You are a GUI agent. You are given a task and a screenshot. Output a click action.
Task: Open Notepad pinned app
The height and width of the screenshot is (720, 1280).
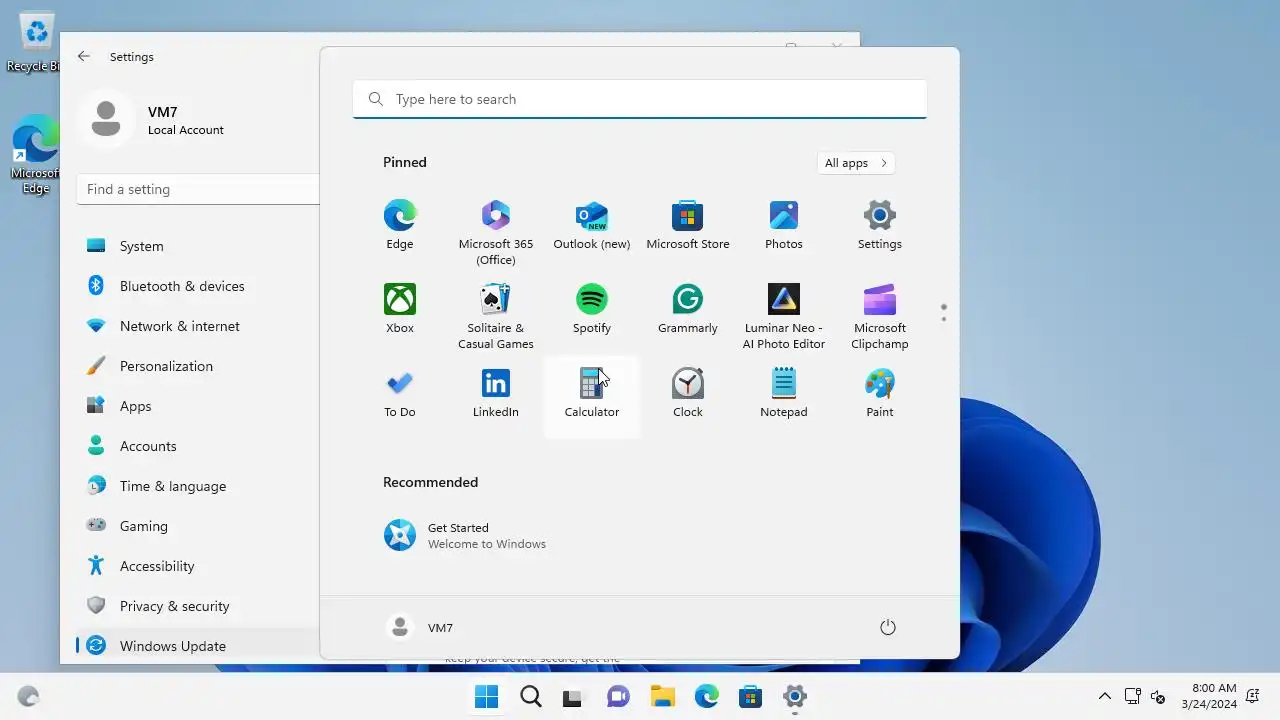(783, 394)
